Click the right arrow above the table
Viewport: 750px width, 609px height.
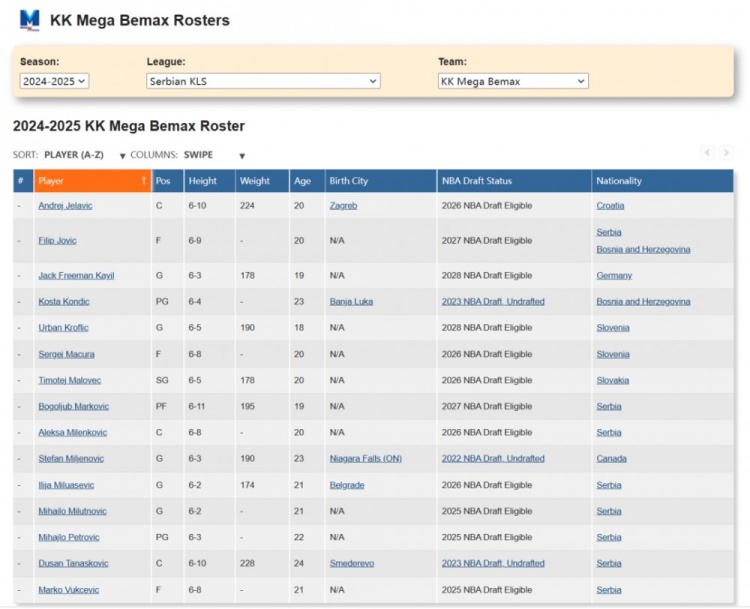pos(727,153)
